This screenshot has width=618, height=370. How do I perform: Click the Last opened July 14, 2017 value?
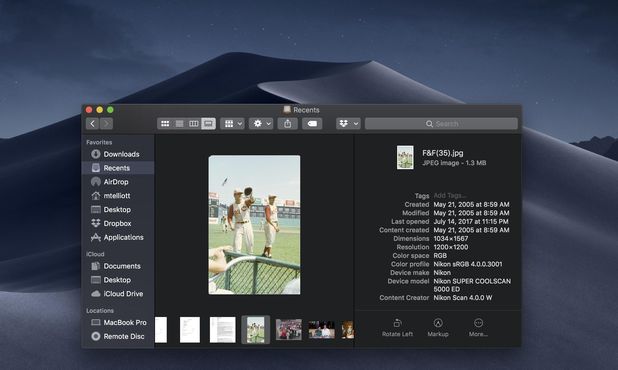click(471, 221)
